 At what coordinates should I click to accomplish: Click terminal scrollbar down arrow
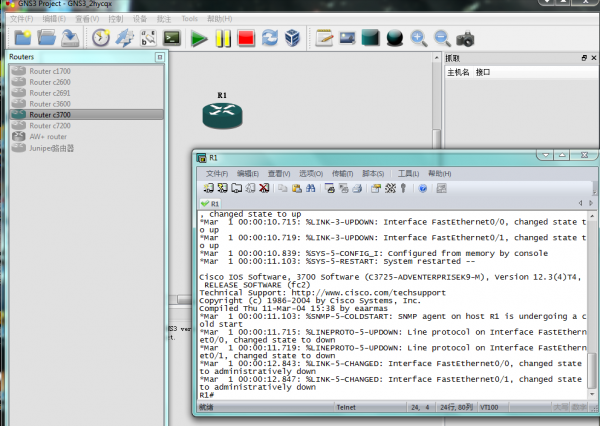pos(592,394)
